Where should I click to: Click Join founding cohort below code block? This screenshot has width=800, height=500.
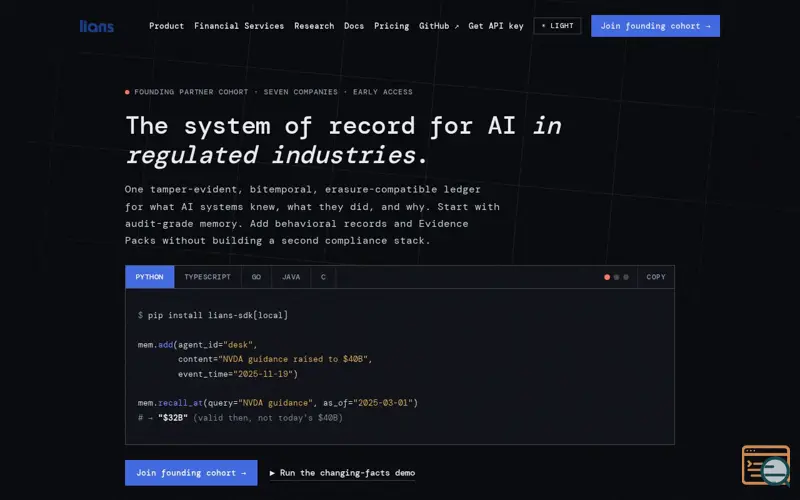tap(191, 473)
